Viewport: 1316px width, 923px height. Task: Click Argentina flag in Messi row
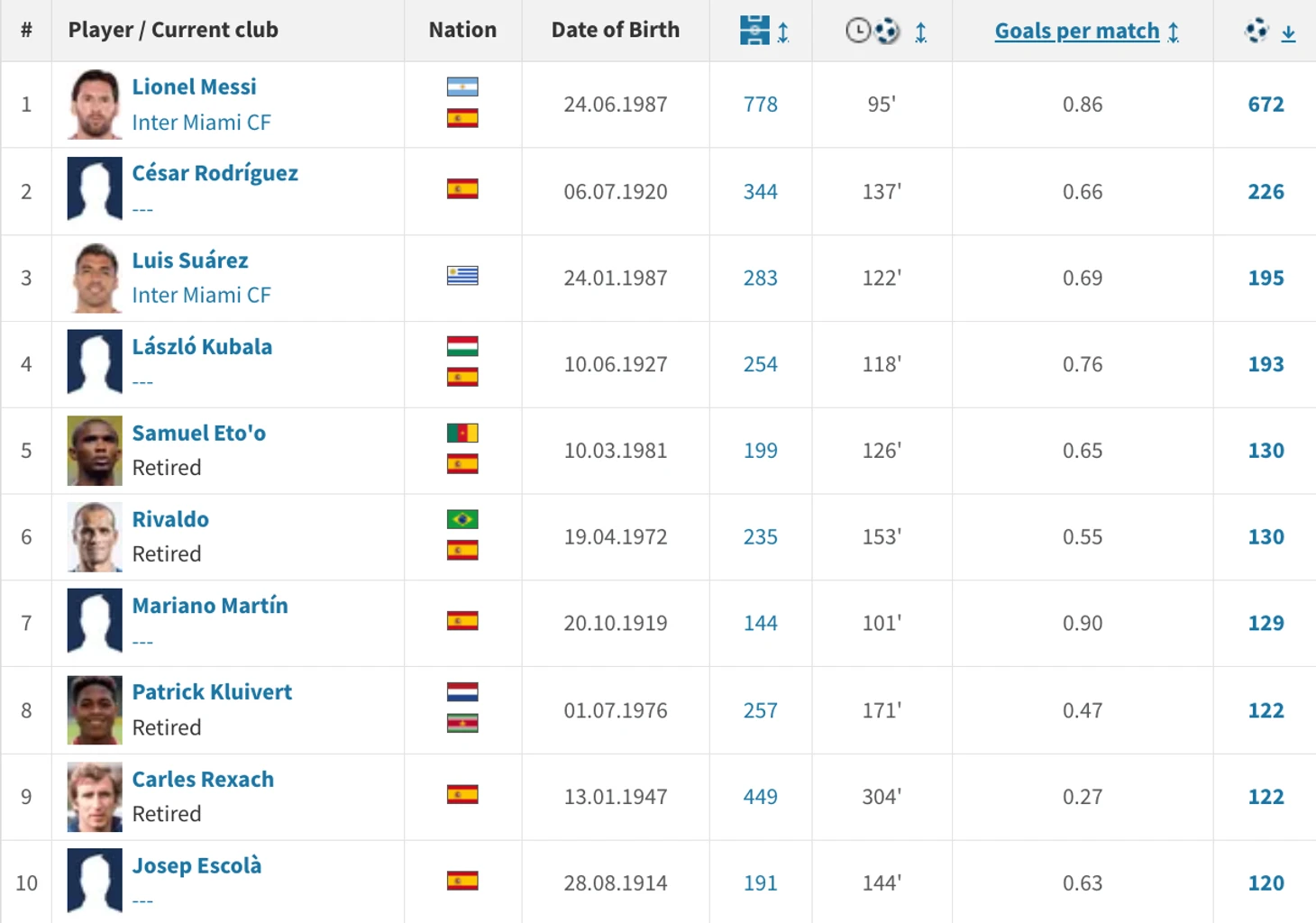pos(462,87)
